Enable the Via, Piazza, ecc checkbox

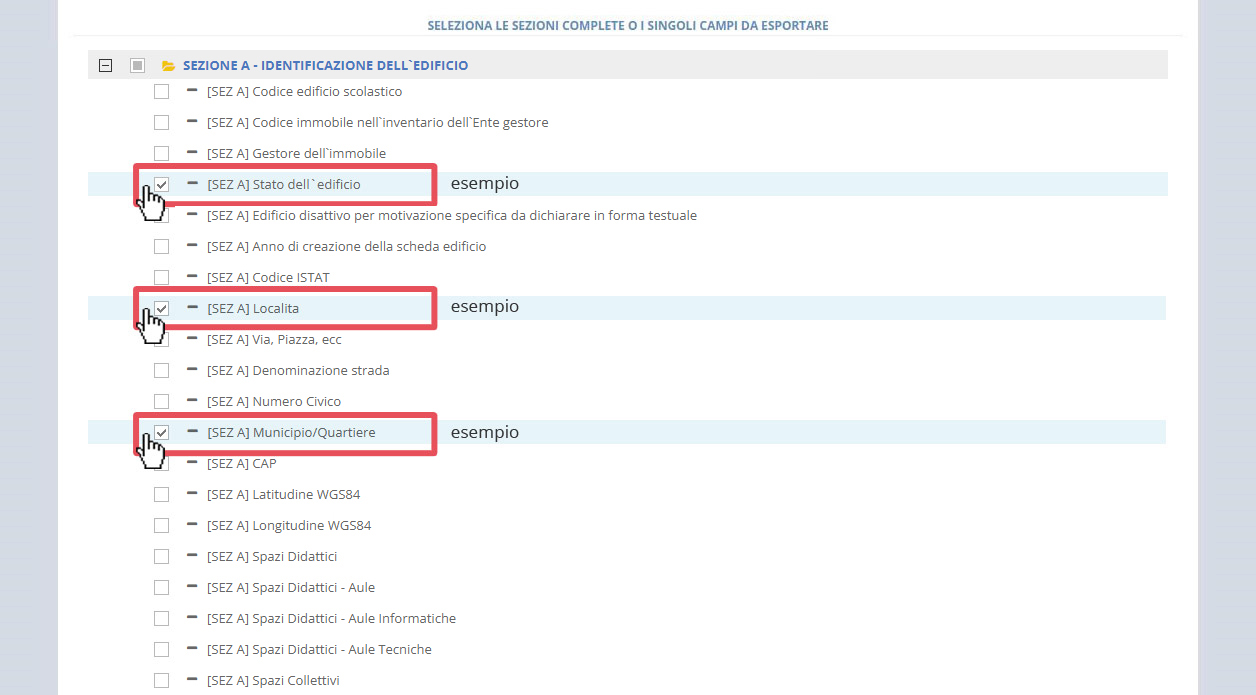point(161,339)
